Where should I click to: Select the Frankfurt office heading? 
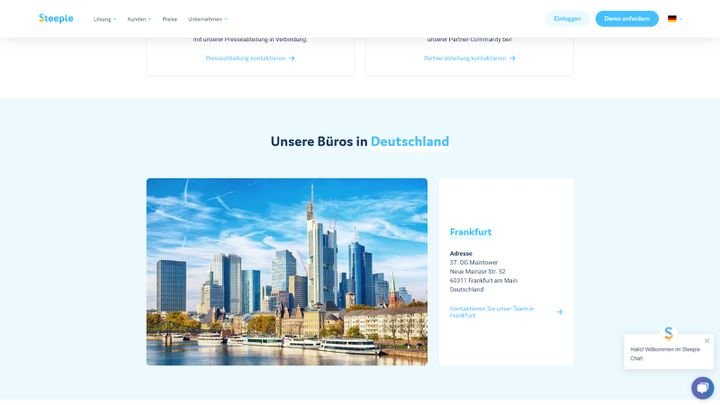(470, 232)
